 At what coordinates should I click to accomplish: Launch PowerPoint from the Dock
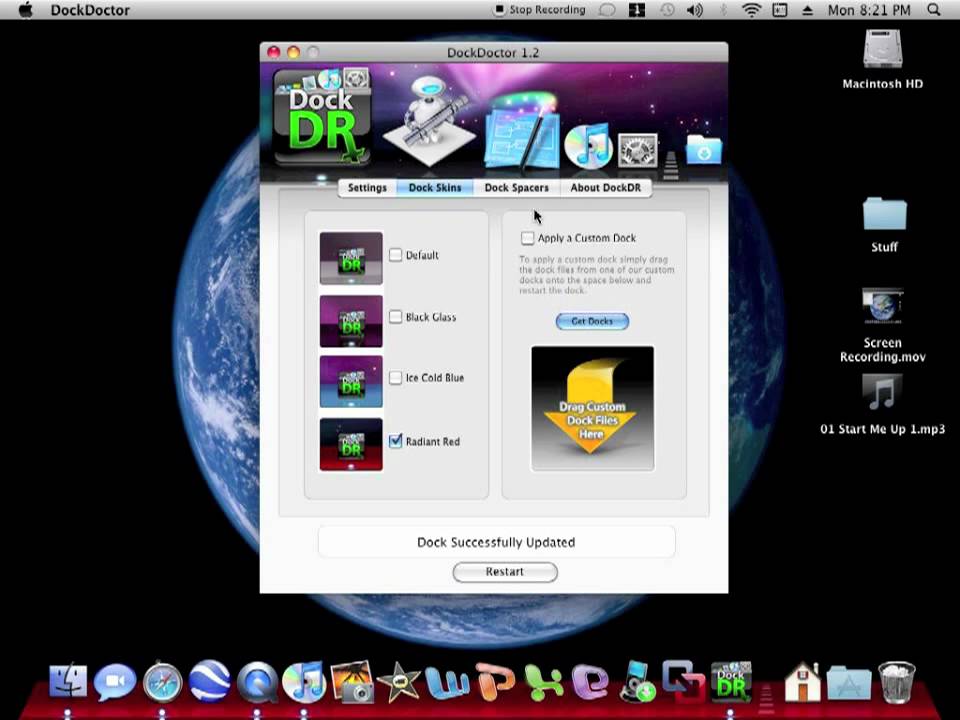tap(495, 681)
